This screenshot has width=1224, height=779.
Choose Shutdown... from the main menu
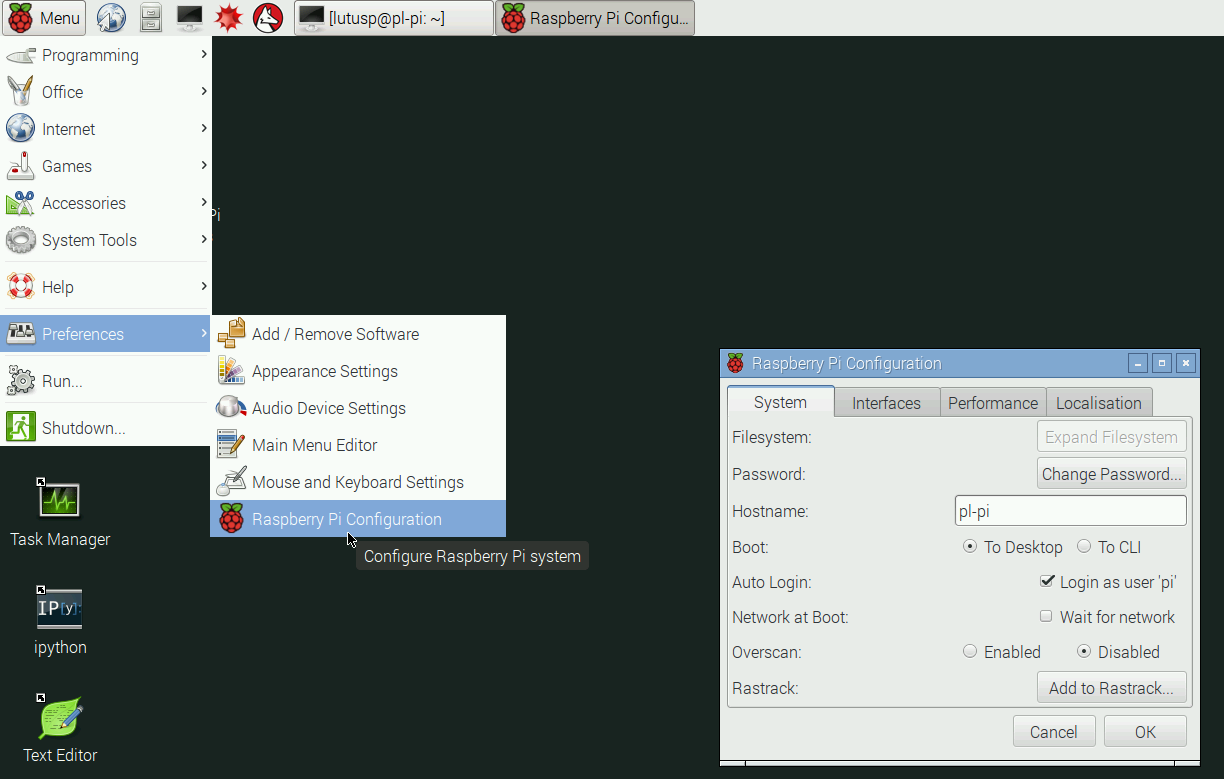pyautogui.click(x=106, y=428)
